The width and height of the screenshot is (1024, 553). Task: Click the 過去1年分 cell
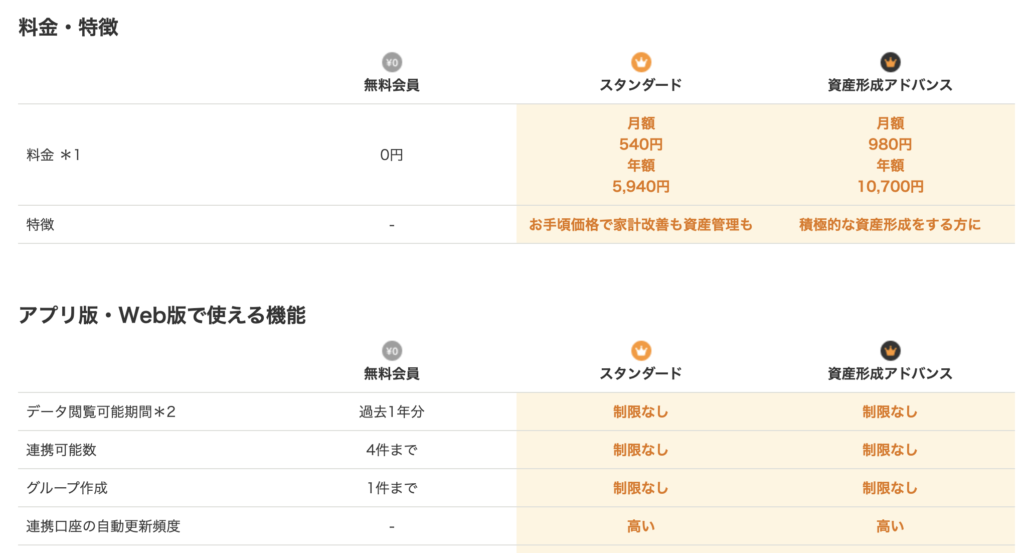391,412
